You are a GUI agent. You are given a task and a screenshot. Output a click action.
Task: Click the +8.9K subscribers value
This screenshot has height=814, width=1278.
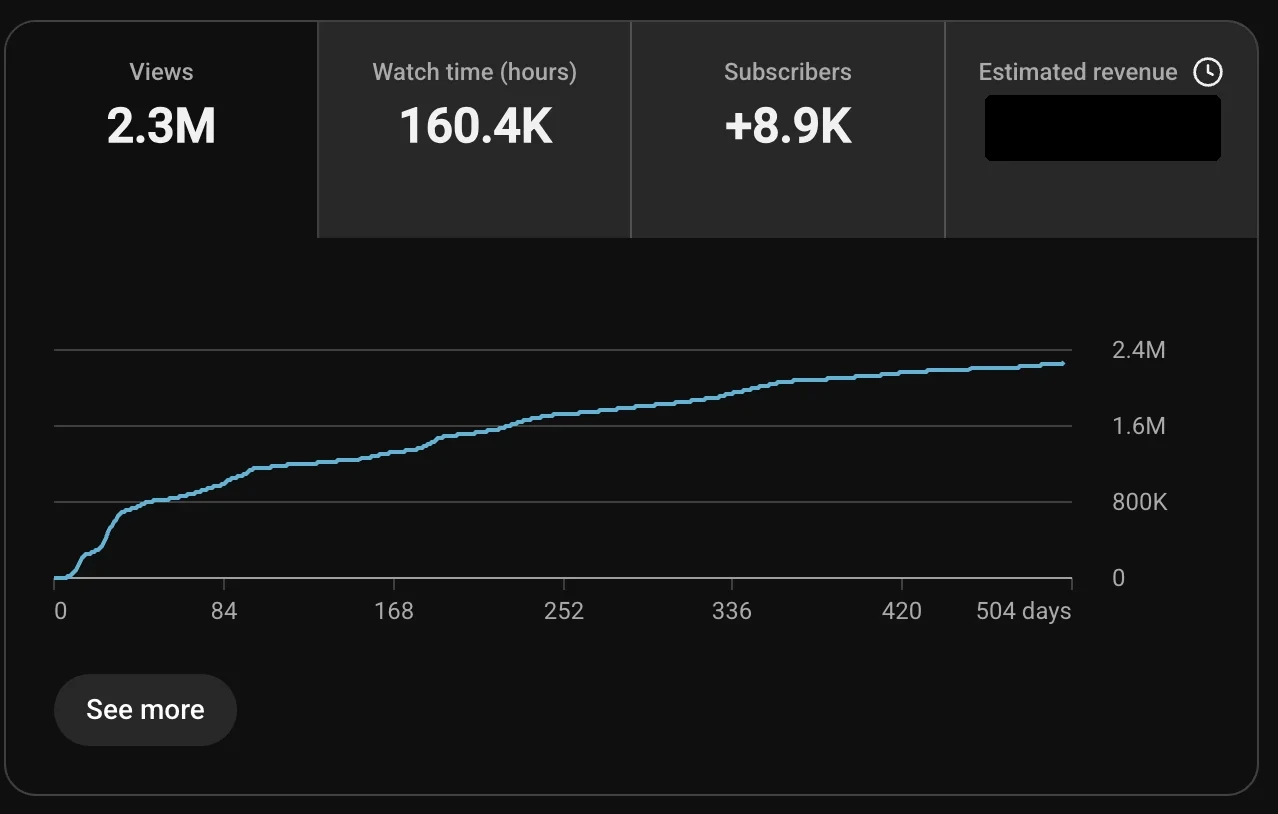point(788,126)
